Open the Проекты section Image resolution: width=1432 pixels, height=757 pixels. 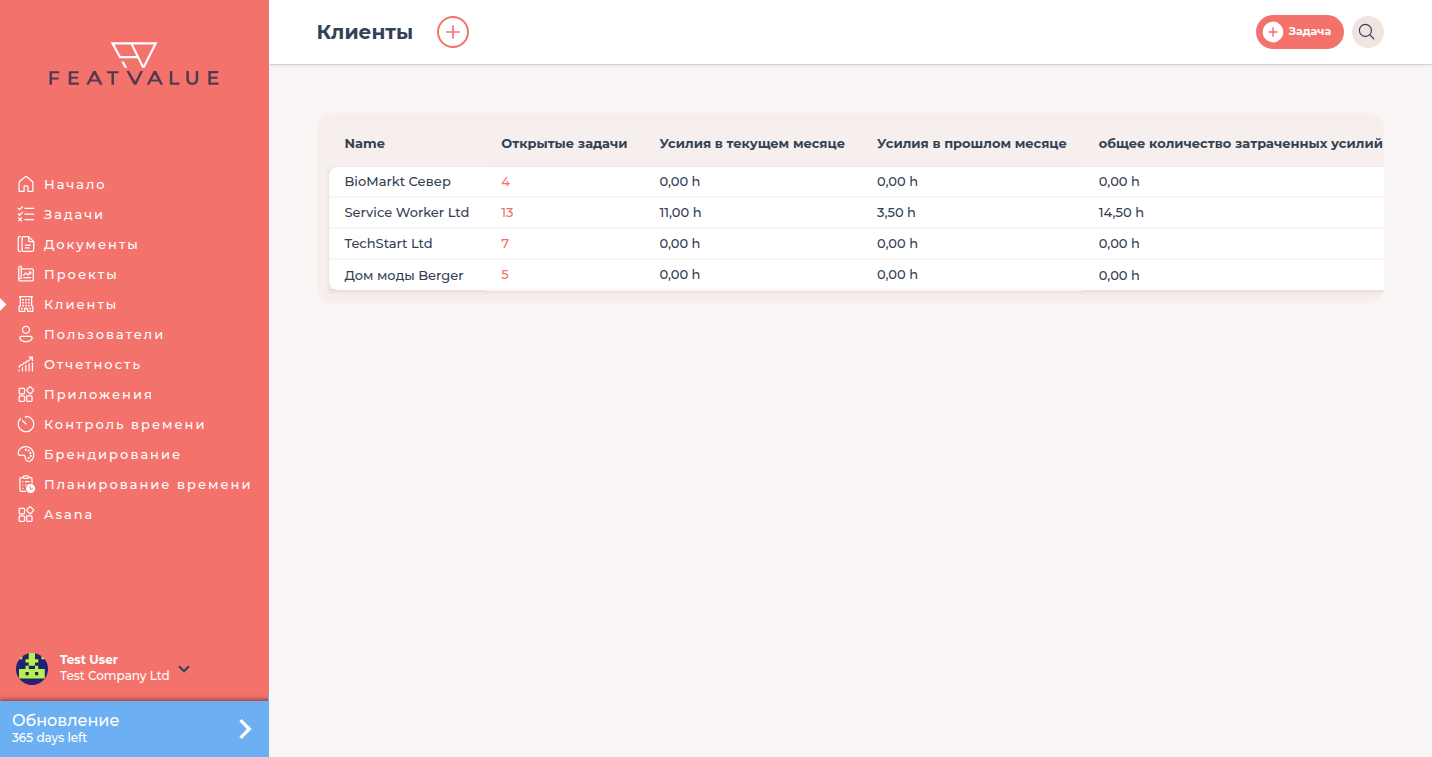coord(81,274)
